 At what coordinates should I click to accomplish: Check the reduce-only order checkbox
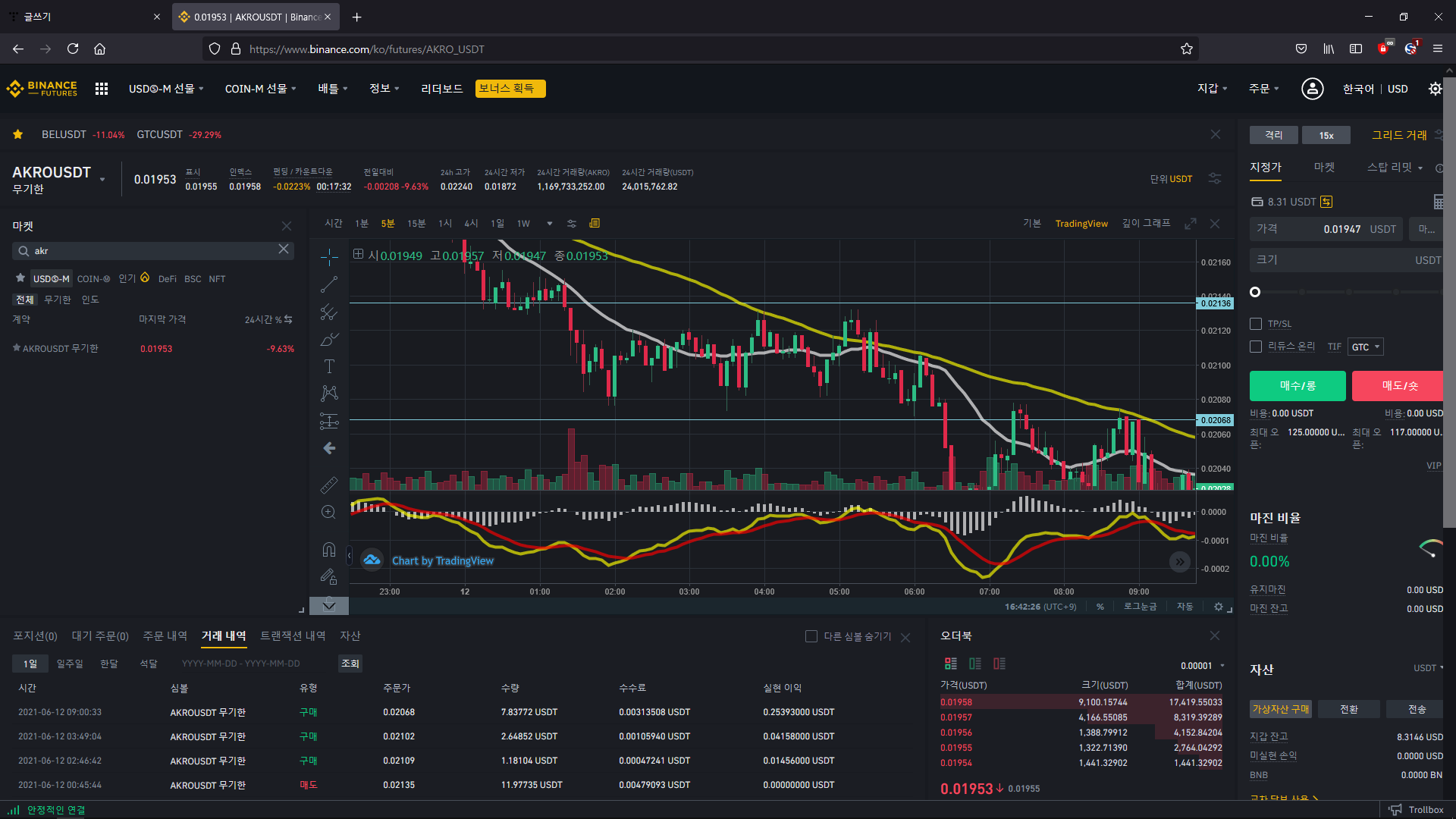click(x=1256, y=347)
